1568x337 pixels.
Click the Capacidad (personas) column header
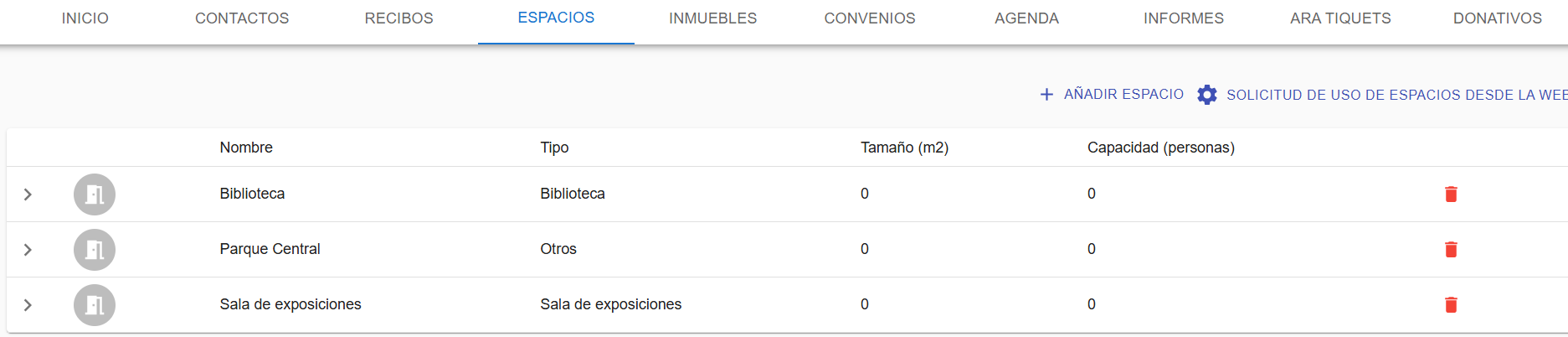1160,148
